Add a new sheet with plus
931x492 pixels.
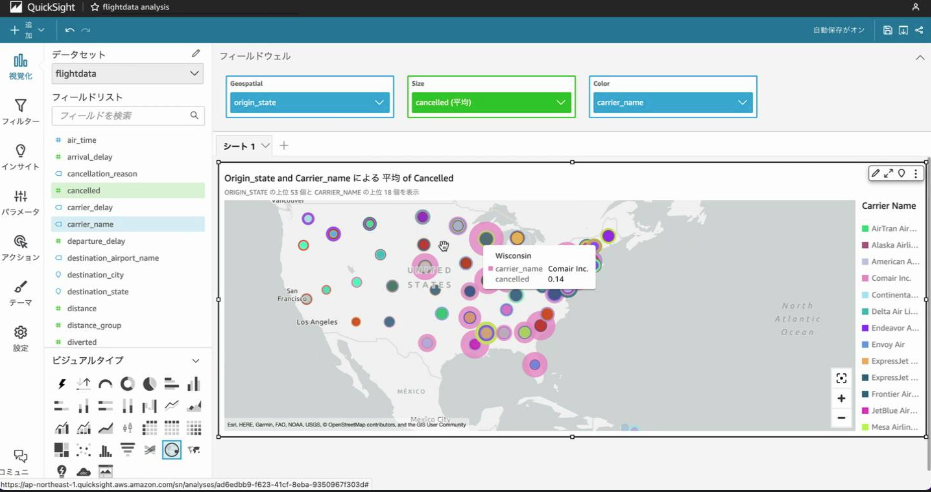coord(284,145)
